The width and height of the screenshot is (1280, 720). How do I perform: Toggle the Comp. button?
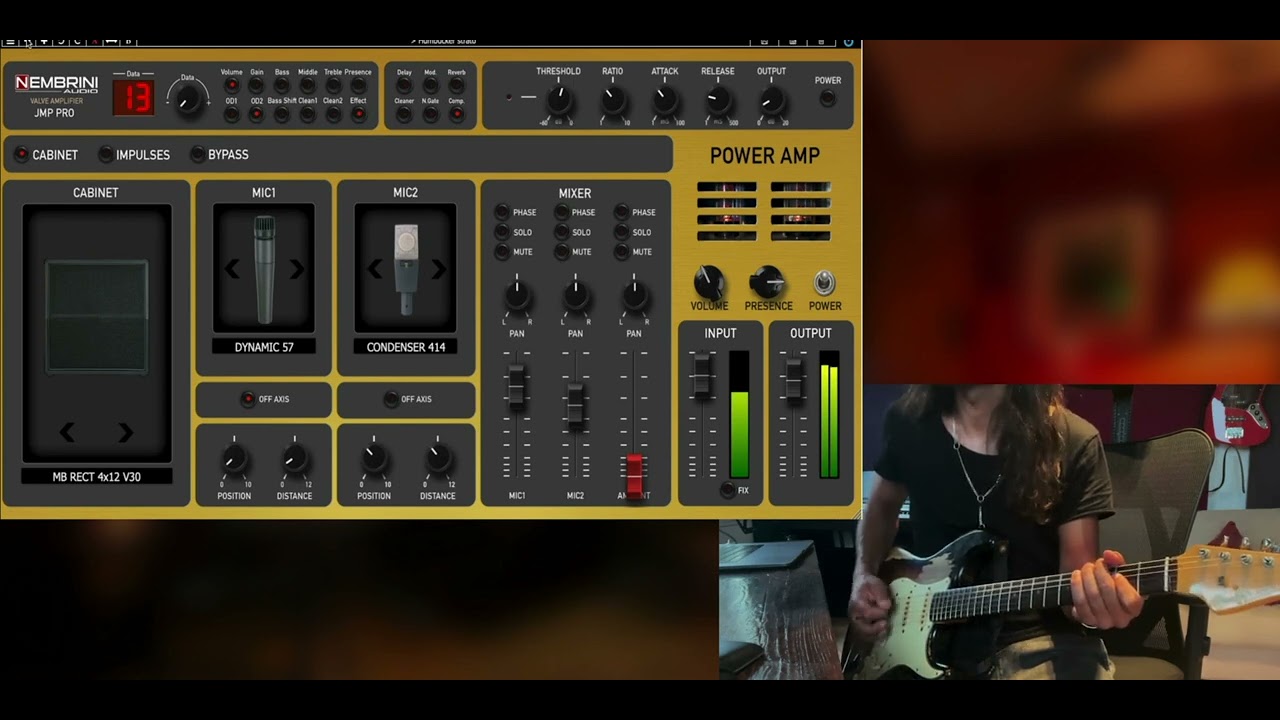(x=456, y=115)
